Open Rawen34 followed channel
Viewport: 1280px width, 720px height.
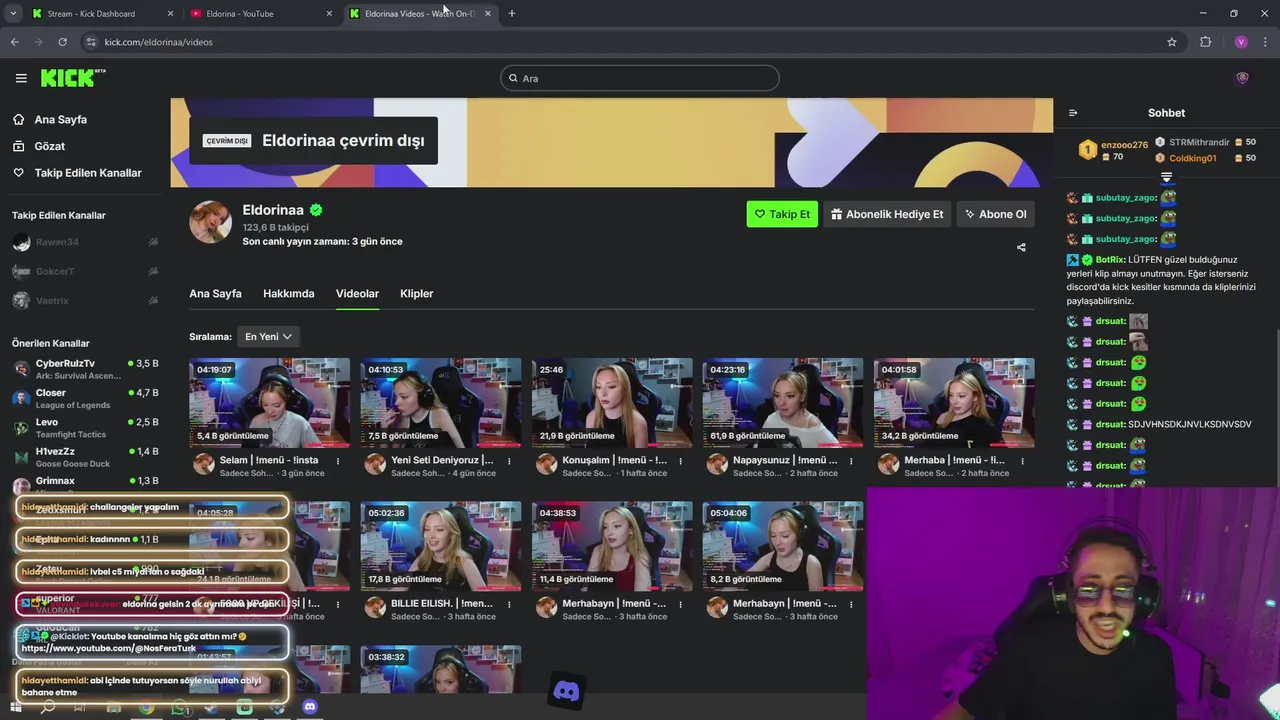85,242
